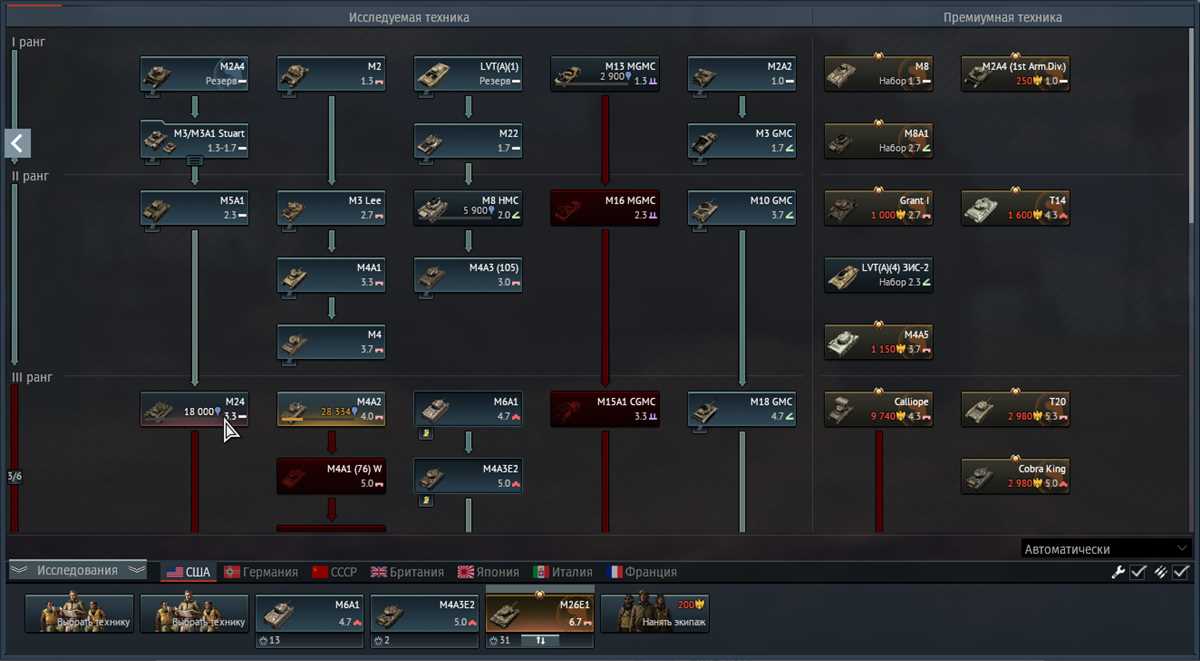The image size is (1200, 661).
Task: Select the M4A3E2 card in research tree
Action: [468, 476]
